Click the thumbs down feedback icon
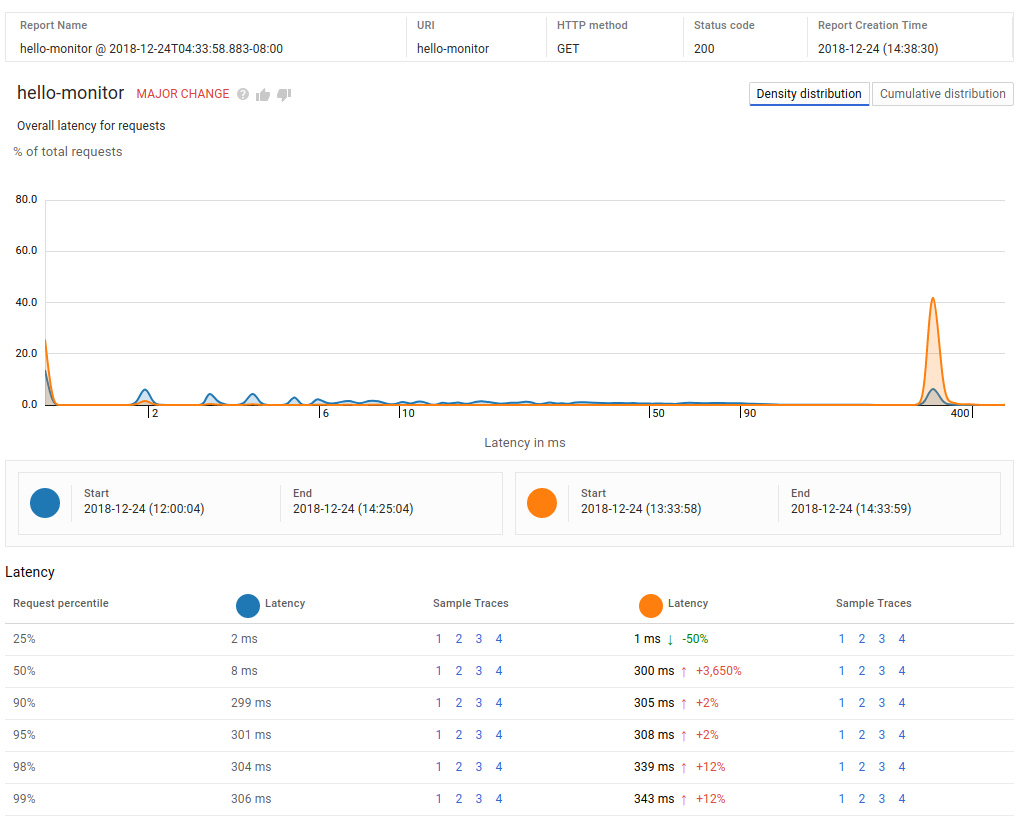This screenshot has height=823, width=1028. coord(284,94)
